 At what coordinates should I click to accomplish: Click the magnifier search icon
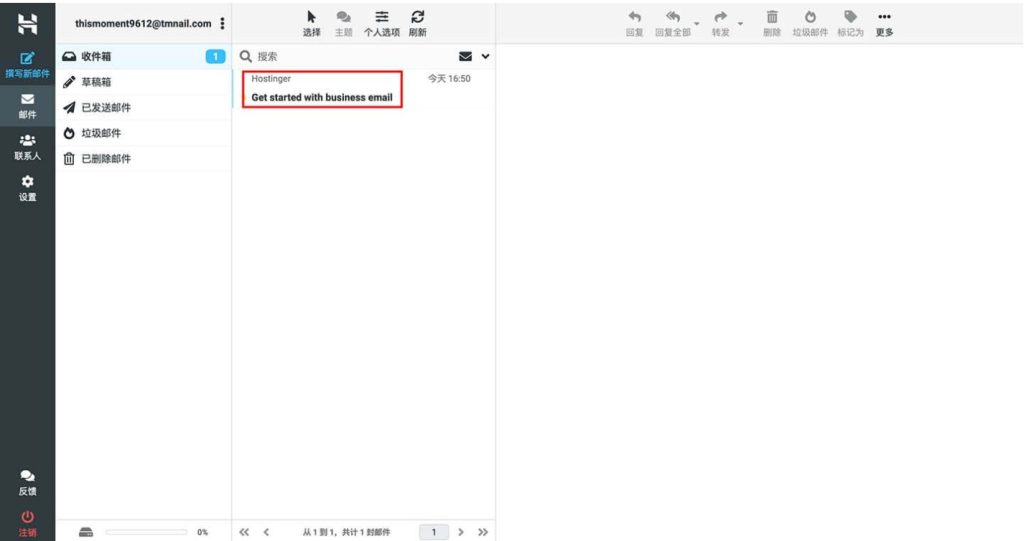[246, 56]
